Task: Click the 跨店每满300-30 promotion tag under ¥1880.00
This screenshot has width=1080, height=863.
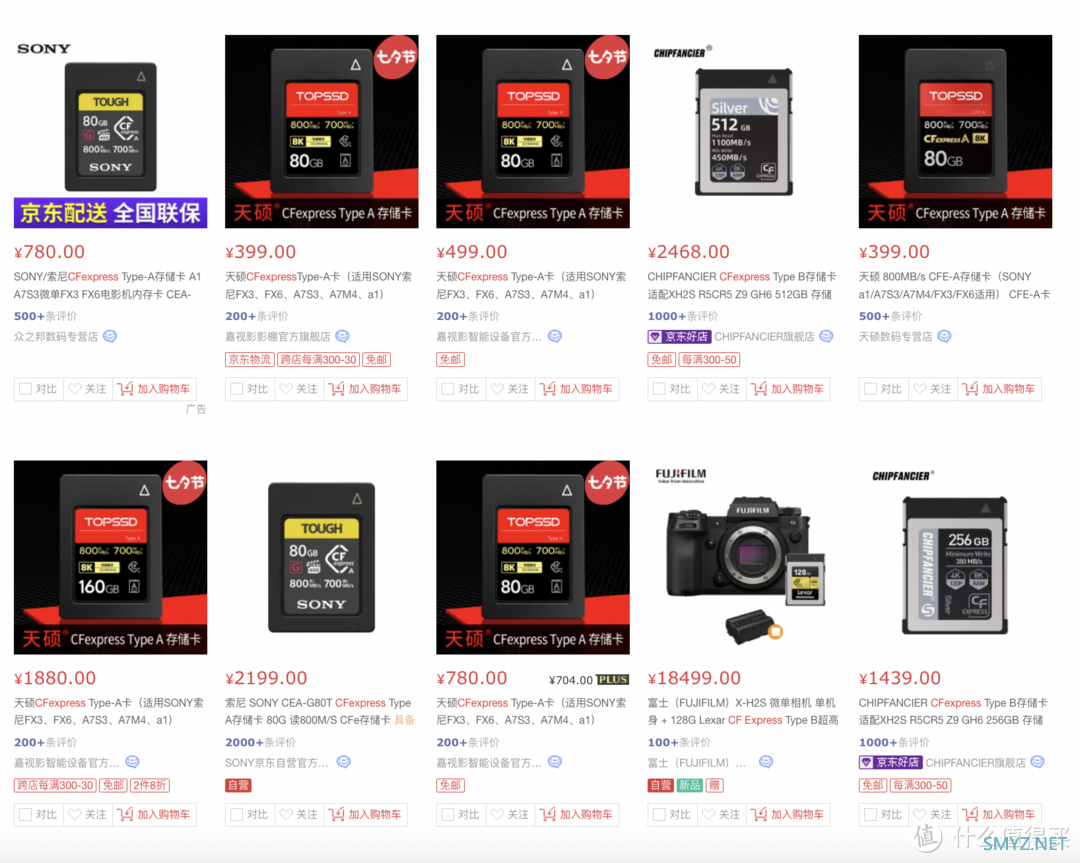Action: 55,785
